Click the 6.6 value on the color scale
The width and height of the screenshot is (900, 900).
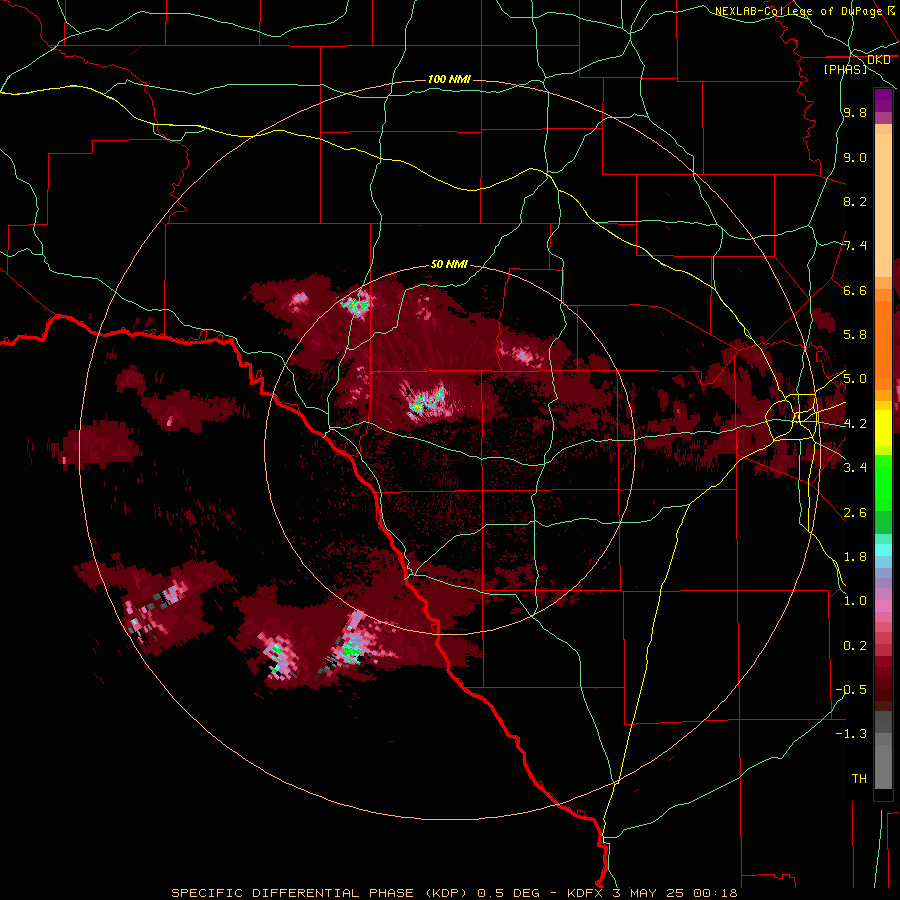(x=855, y=290)
